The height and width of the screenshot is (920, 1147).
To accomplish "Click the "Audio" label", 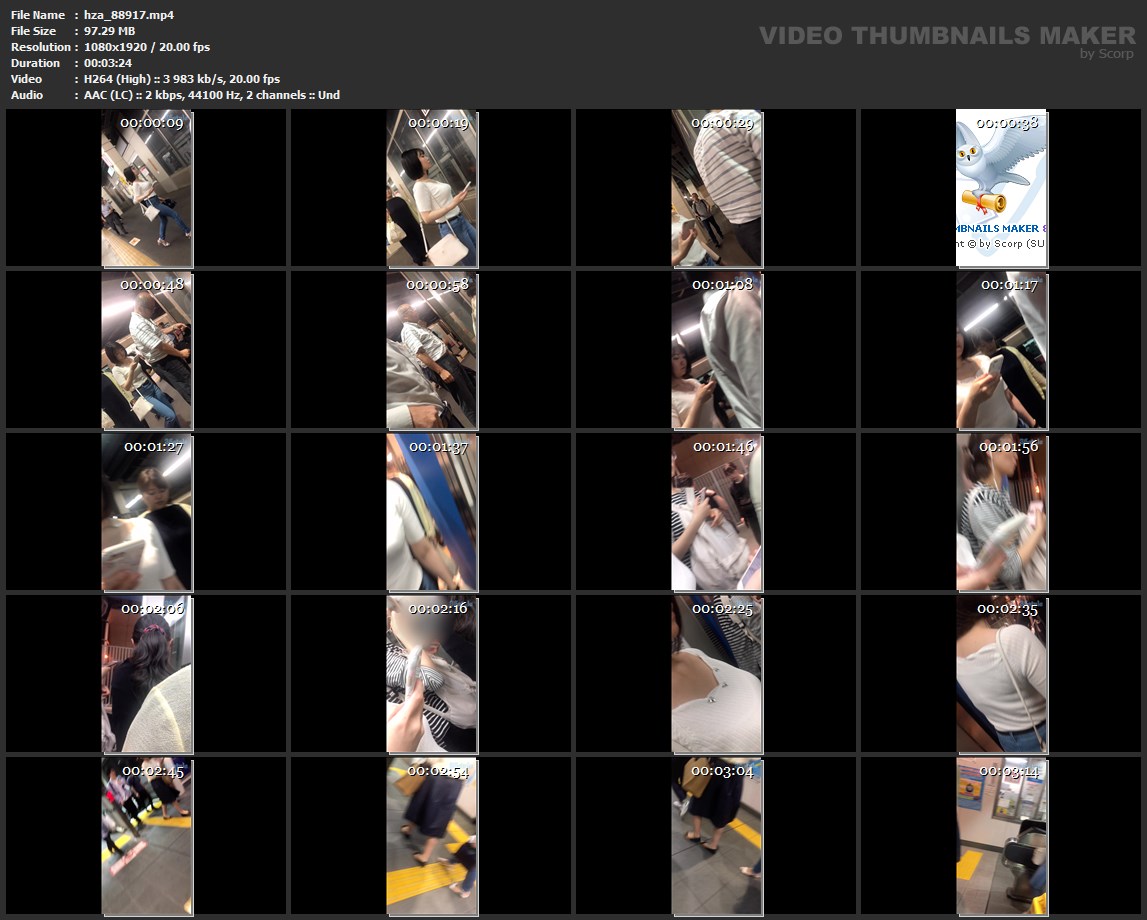I will [27, 95].
